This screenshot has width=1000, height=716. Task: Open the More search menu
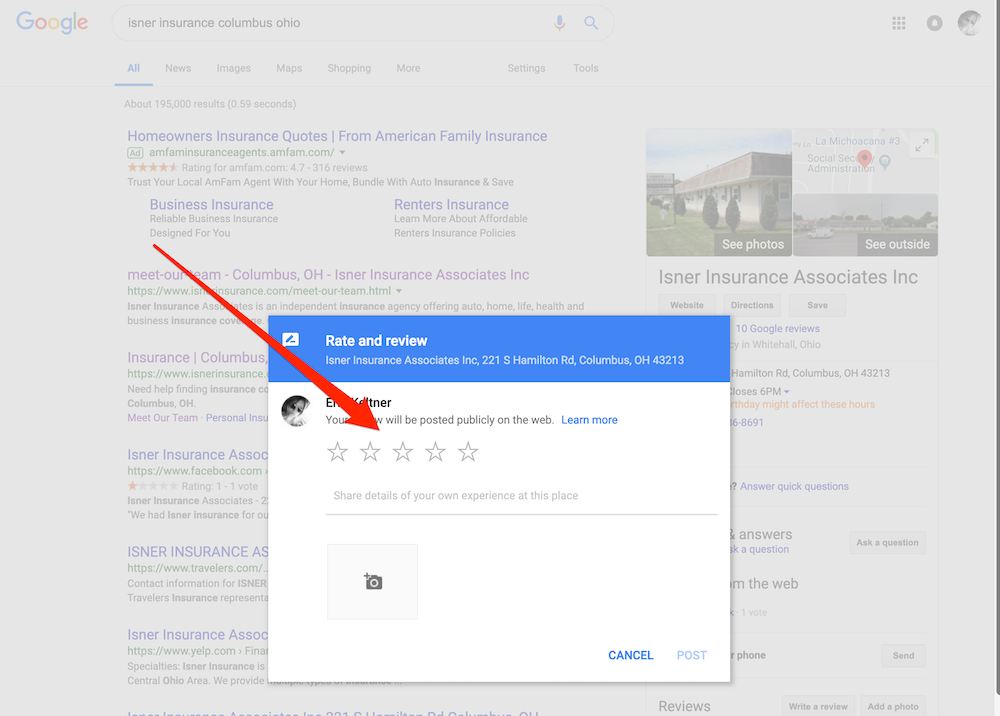point(408,68)
